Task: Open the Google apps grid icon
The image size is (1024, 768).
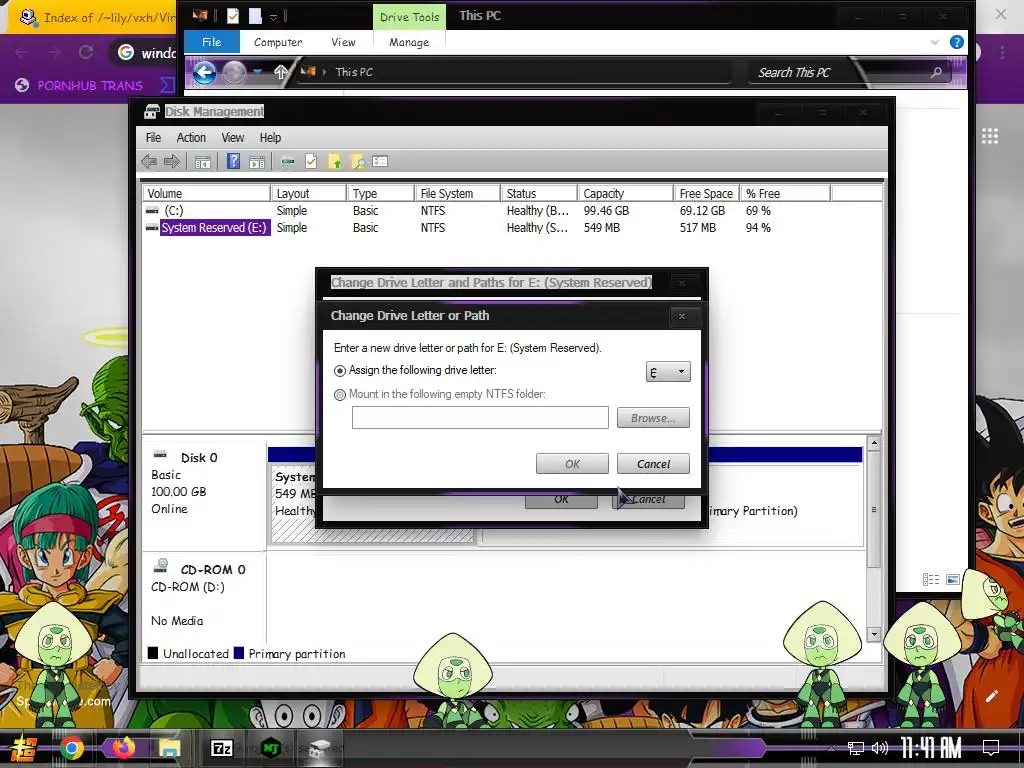Action: [990, 136]
